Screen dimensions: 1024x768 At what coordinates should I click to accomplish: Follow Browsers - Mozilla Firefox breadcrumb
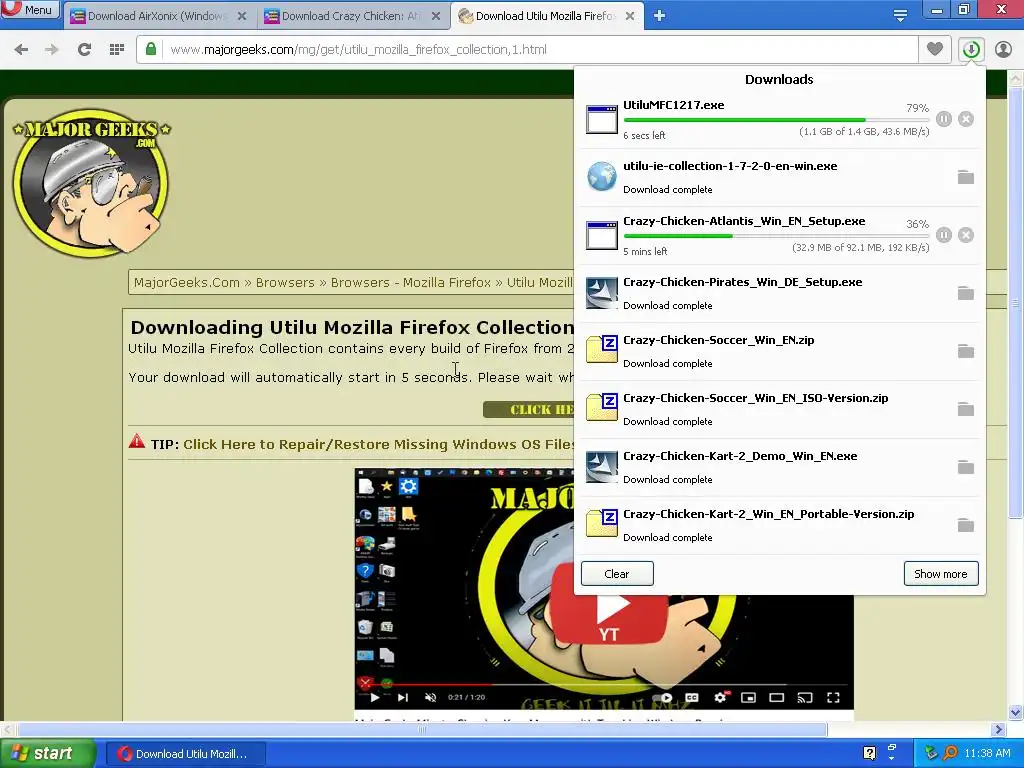(411, 283)
